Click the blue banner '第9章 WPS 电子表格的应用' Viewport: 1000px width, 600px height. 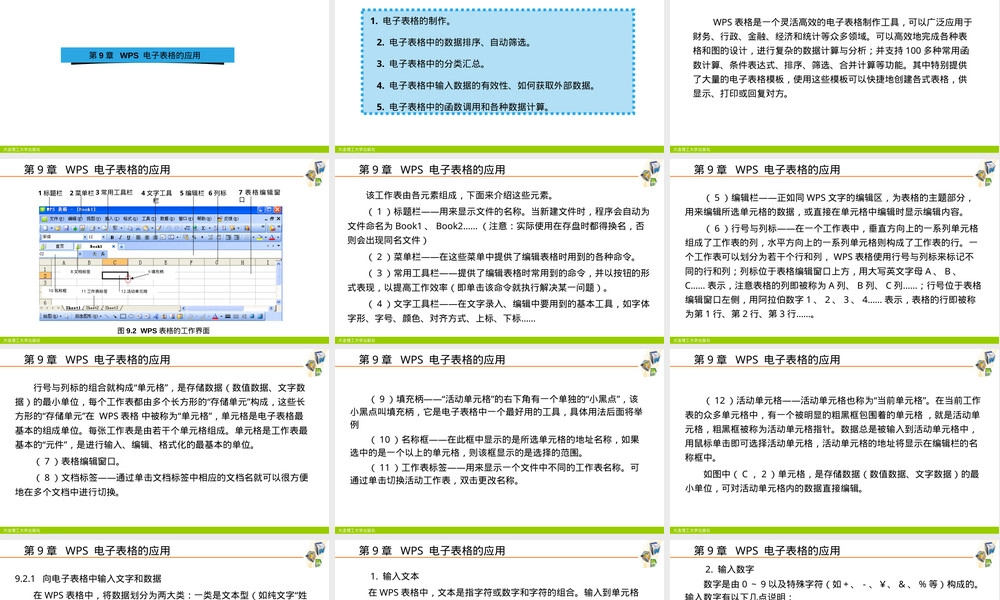[x=147, y=55]
